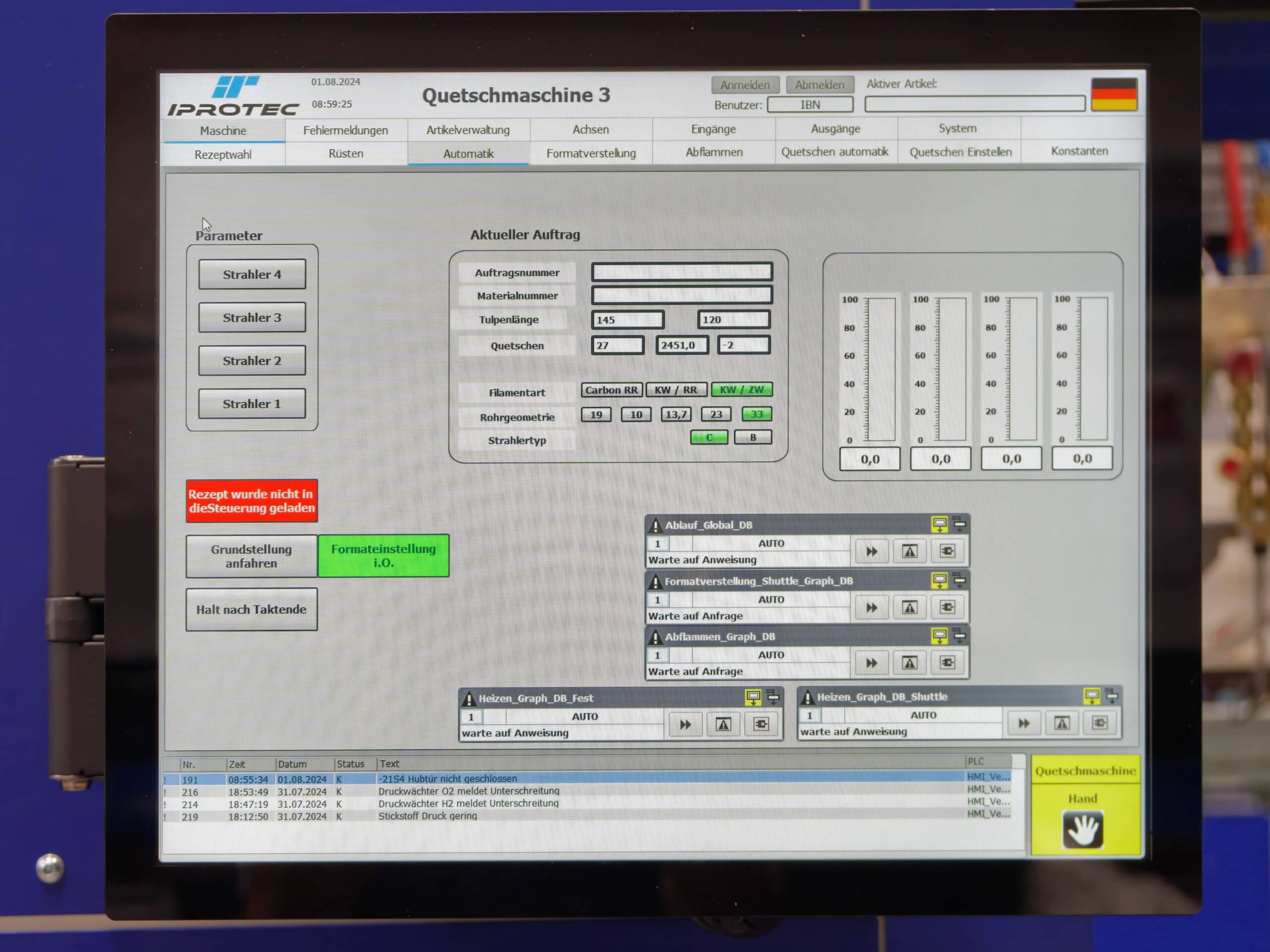Open the Konstanten sub-tab
1270x952 pixels.
coord(1079,151)
